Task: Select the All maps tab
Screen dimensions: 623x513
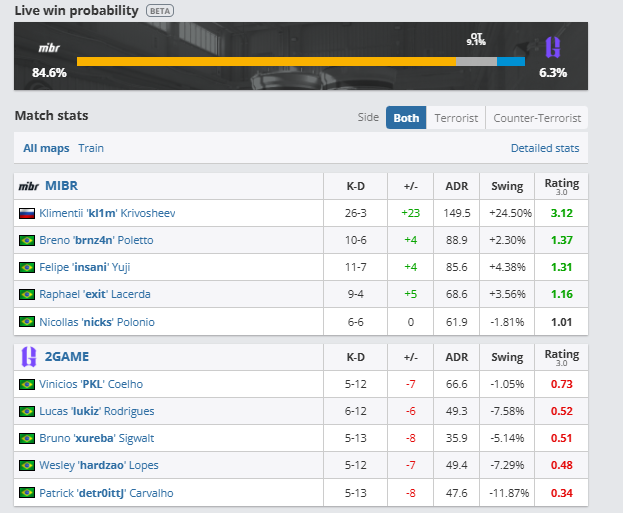Action: click(x=46, y=148)
